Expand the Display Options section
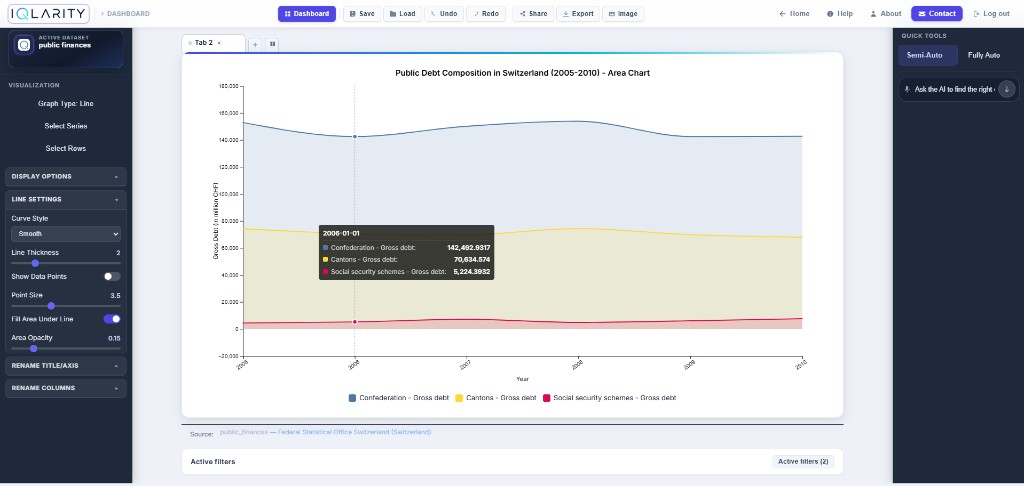1024x486 pixels. point(66,176)
